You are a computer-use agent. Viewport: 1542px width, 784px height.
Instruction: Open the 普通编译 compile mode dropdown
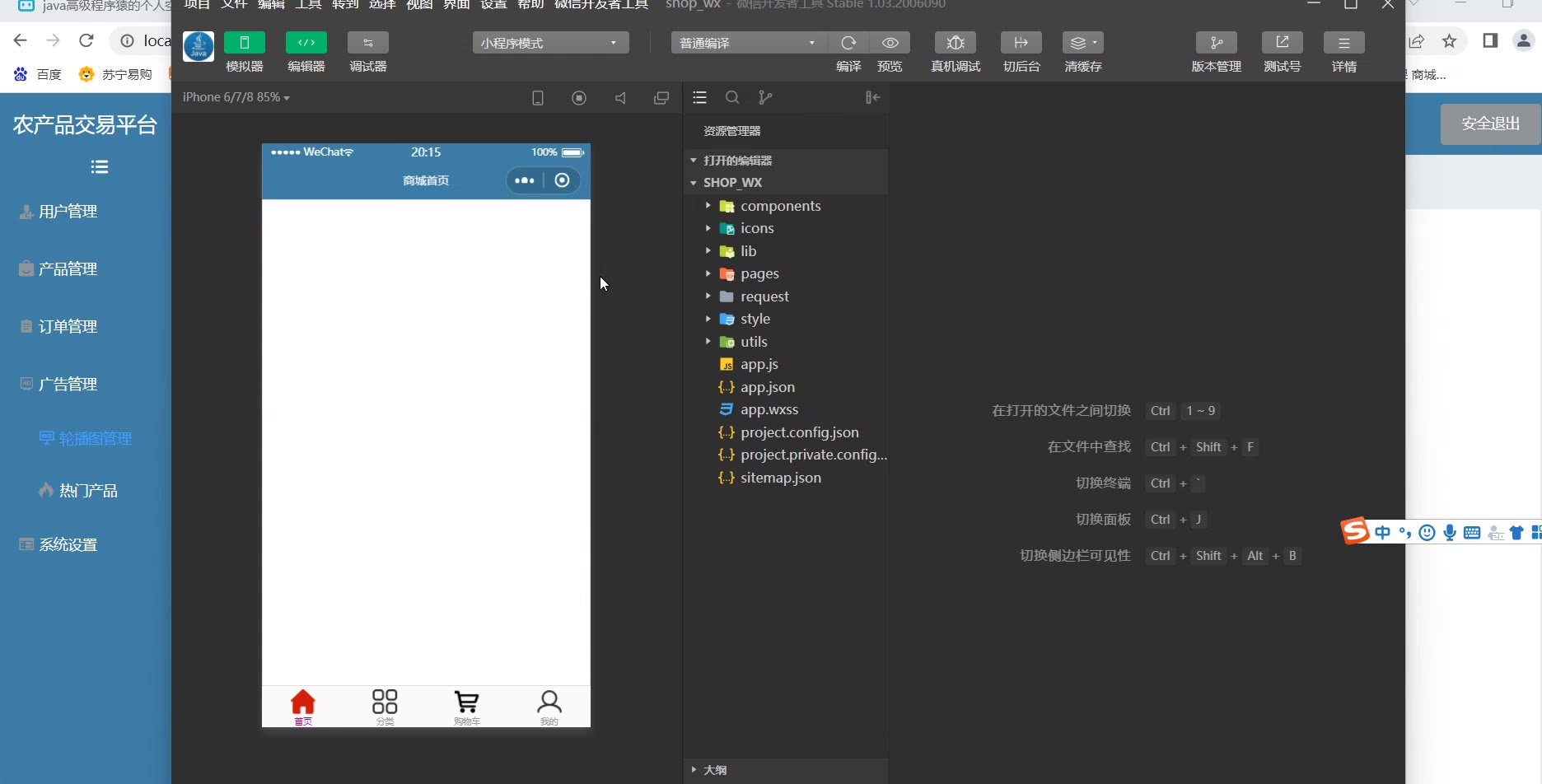click(748, 43)
